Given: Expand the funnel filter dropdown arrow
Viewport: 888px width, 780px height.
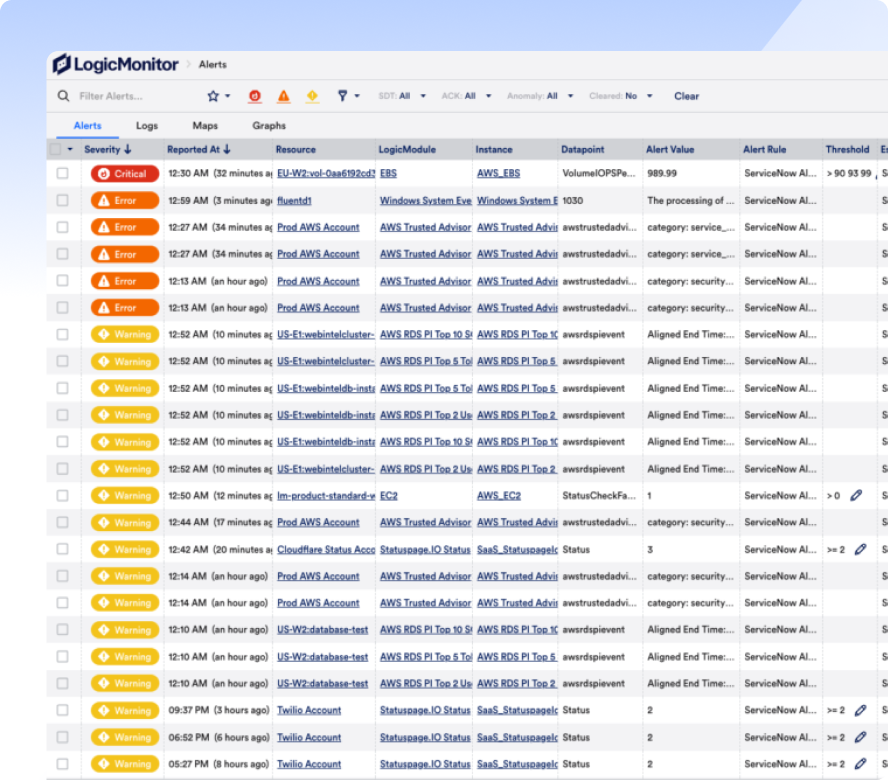Looking at the screenshot, I should pyautogui.click(x=357, y=96).
